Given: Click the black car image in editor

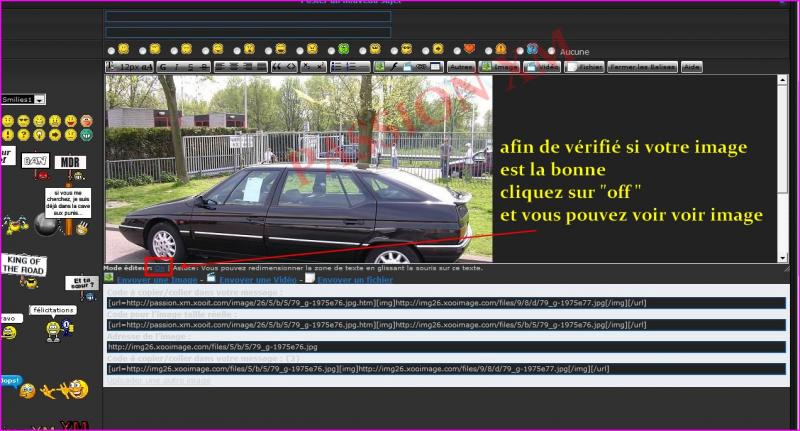Looking at the screenshot, I should 299,169.
